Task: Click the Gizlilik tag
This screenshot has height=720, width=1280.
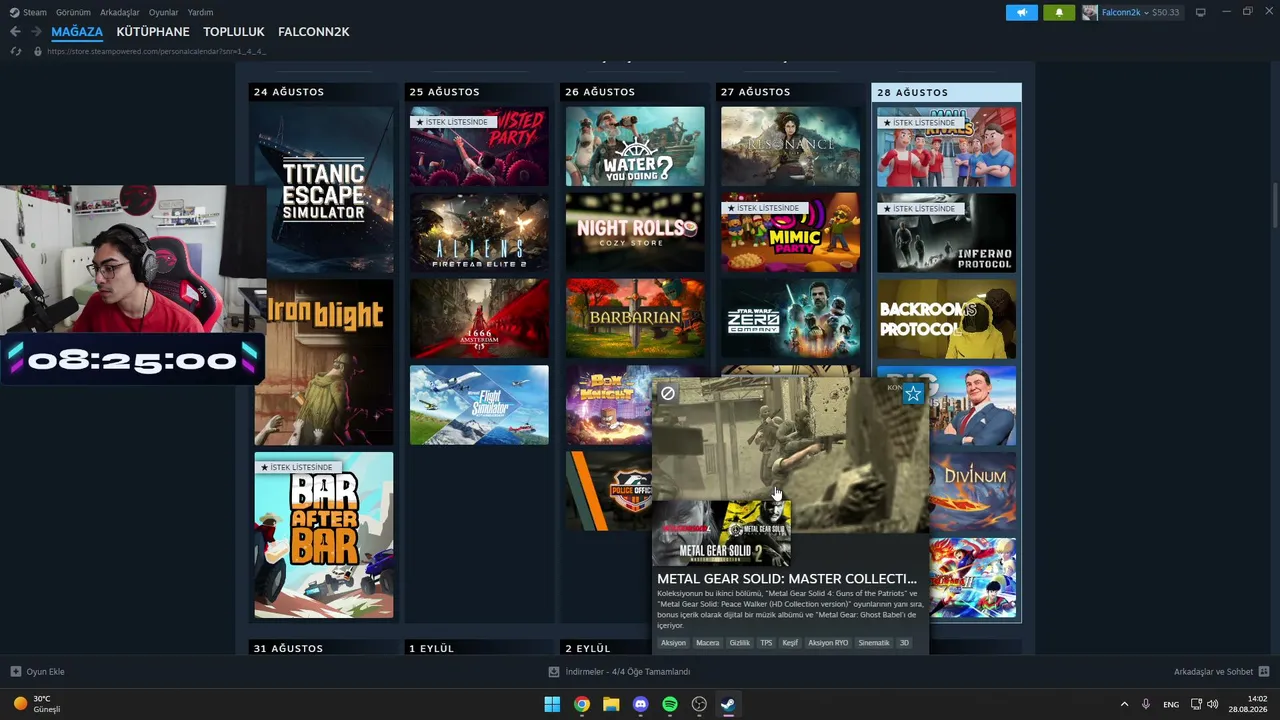Action: click(740, 643)
